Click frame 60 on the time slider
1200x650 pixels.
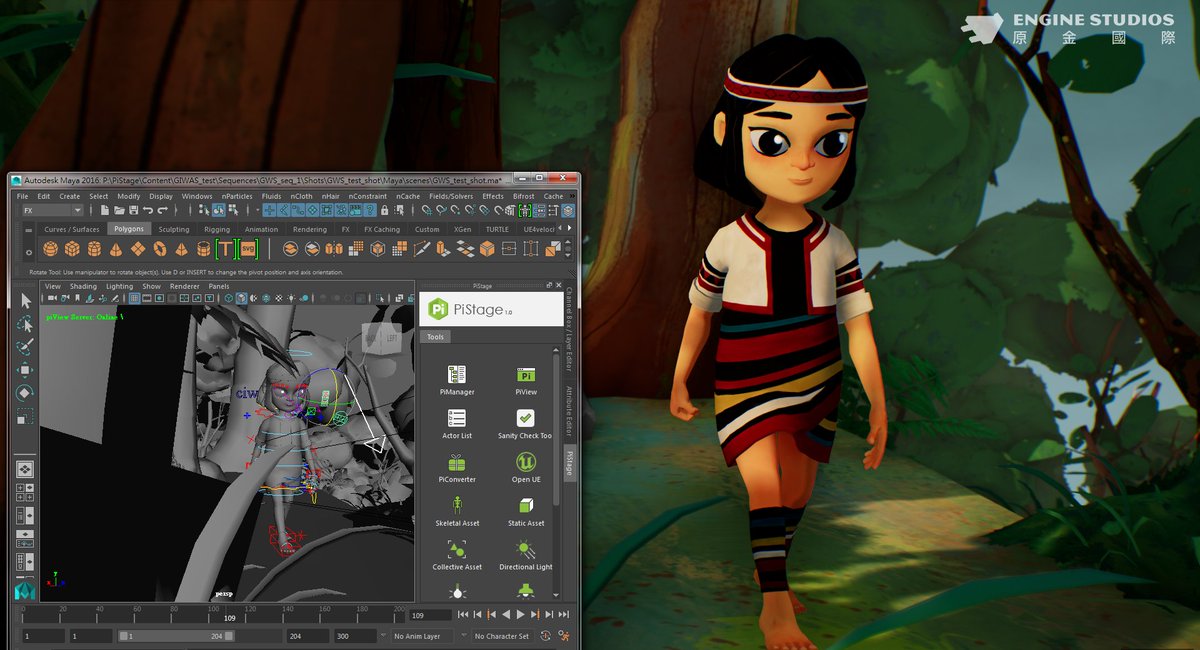point(135,613)
